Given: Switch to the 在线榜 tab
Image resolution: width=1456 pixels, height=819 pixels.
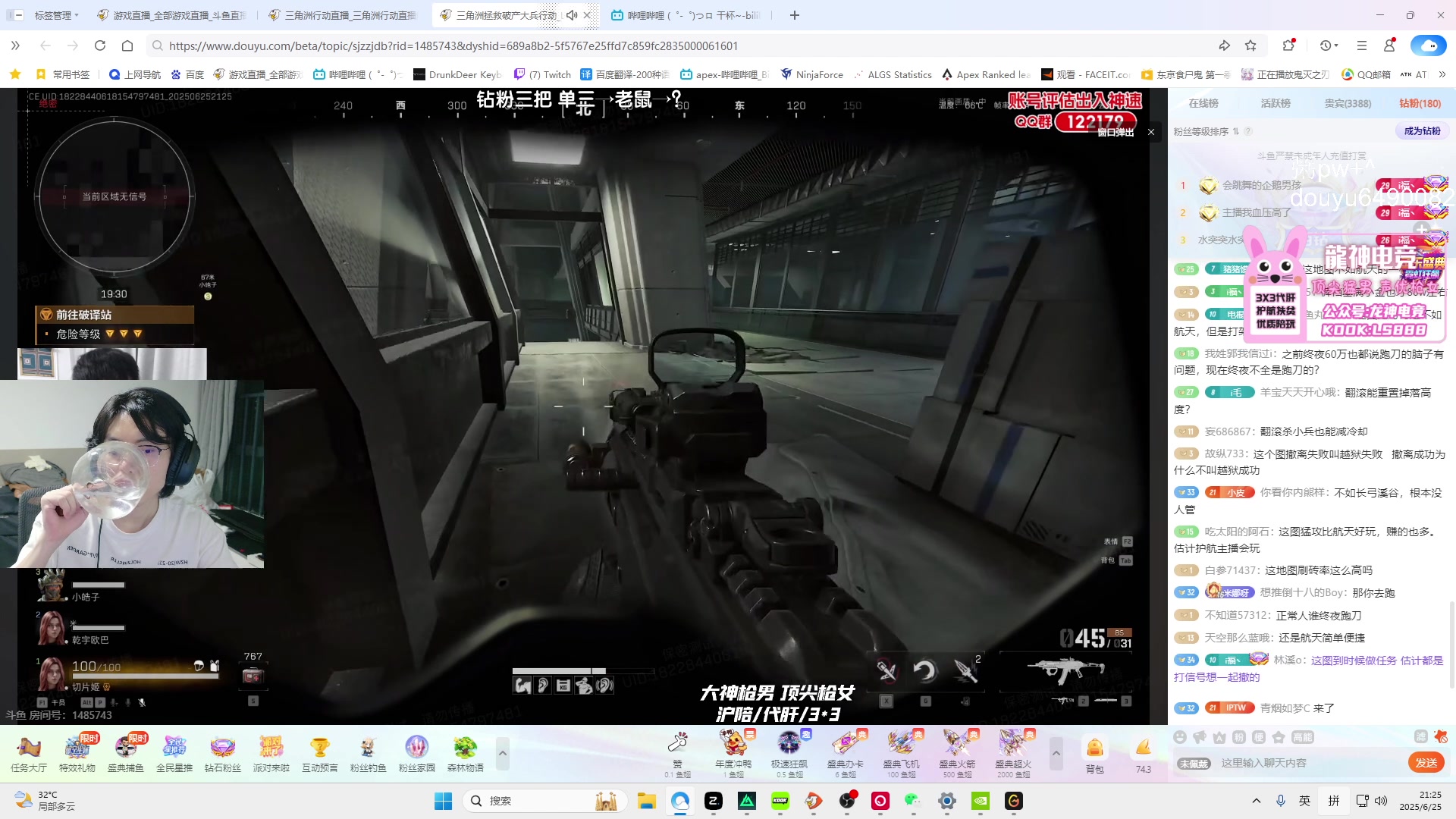Looking at the screenshot, I should click(1203, 103).
